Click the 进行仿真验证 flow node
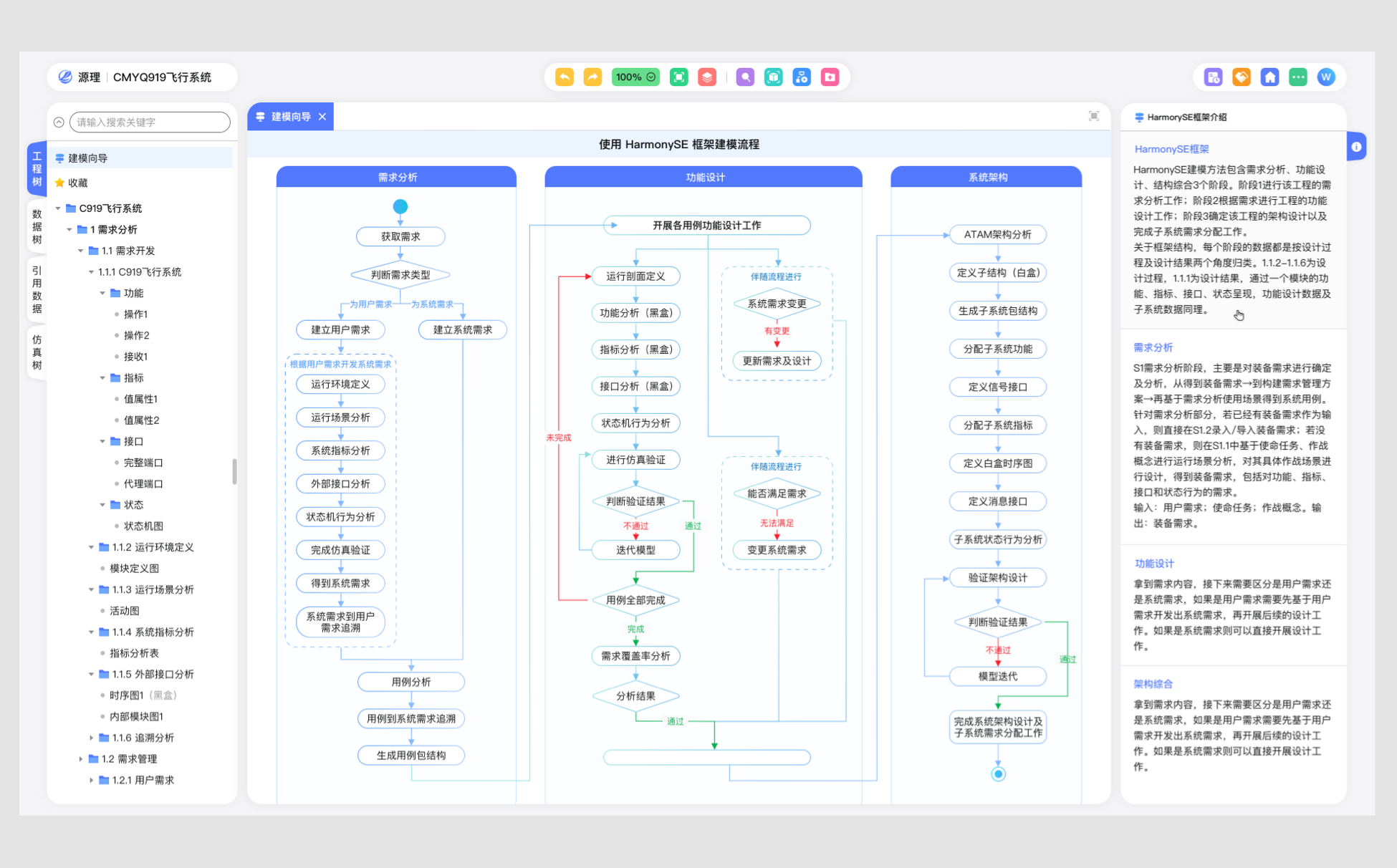The width and height of the screenshot is (1397, 868). [x=635, y=460]
